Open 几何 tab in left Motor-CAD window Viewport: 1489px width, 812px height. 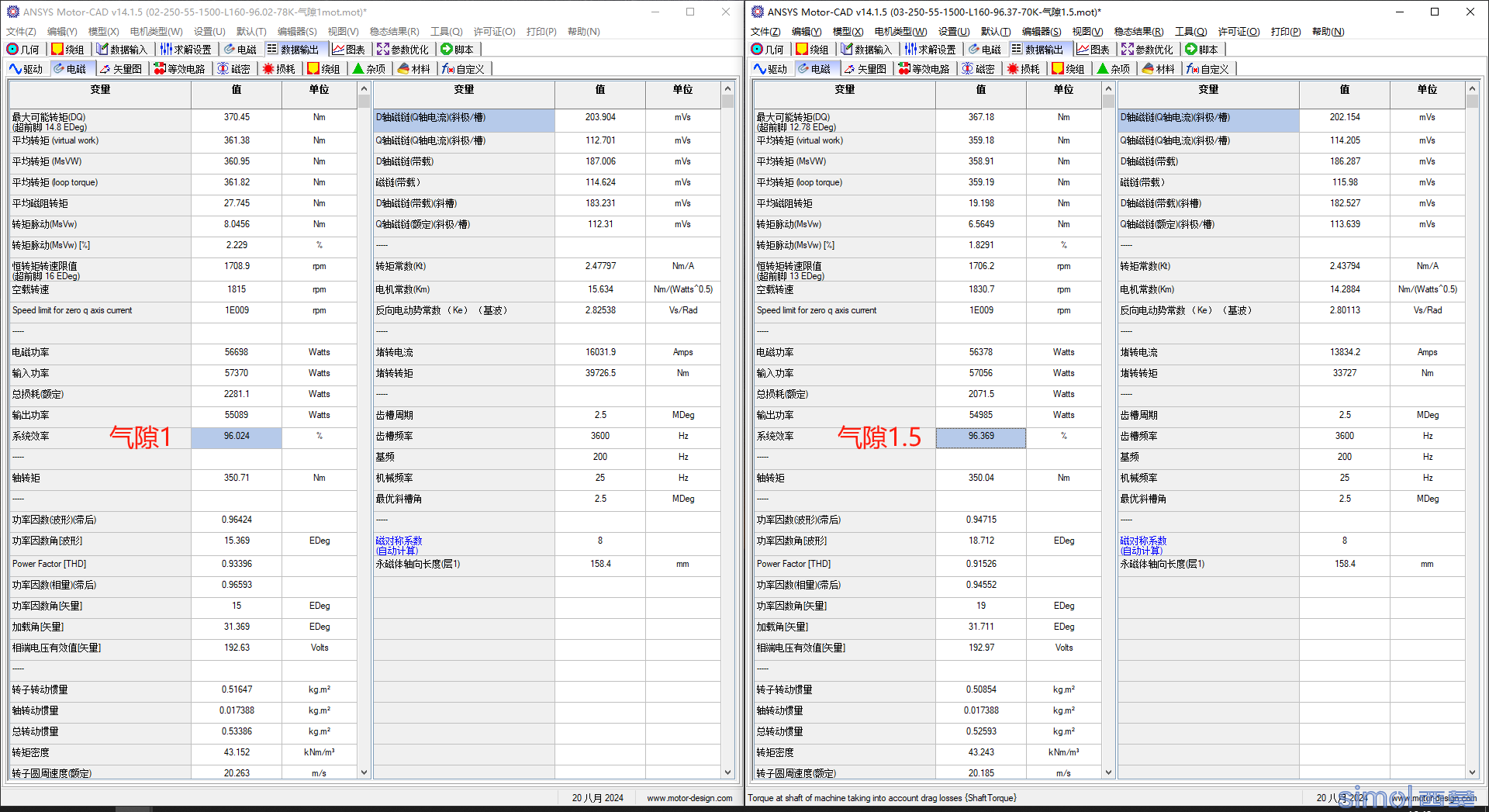(x=23, y=49)
